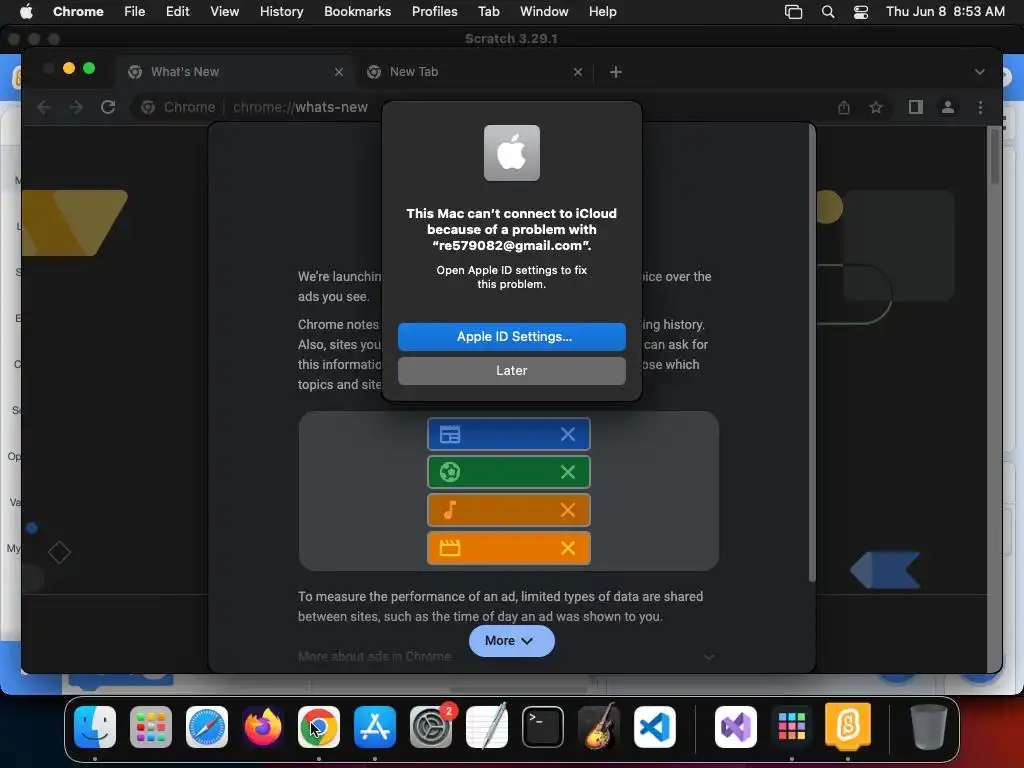Open Apple ID Settings from the dialog

coord(511,336)
